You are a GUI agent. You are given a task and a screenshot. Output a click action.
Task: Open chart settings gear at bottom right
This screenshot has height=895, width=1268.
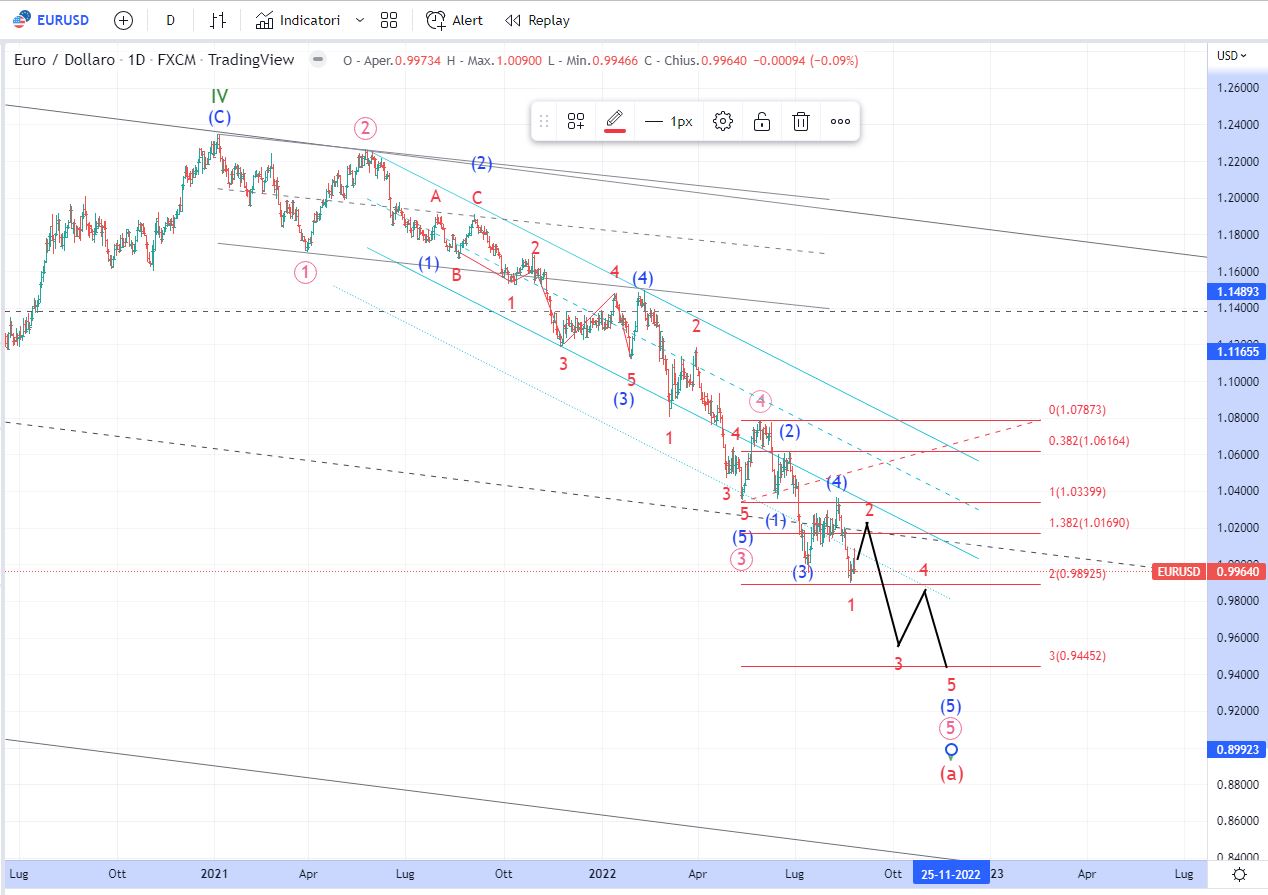[x=1239, y=874]
